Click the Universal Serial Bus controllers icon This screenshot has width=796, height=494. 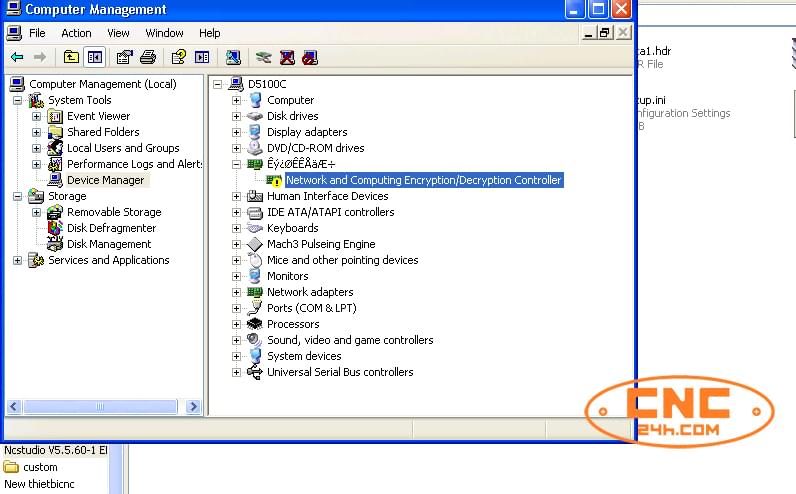(x=254, y=372)
